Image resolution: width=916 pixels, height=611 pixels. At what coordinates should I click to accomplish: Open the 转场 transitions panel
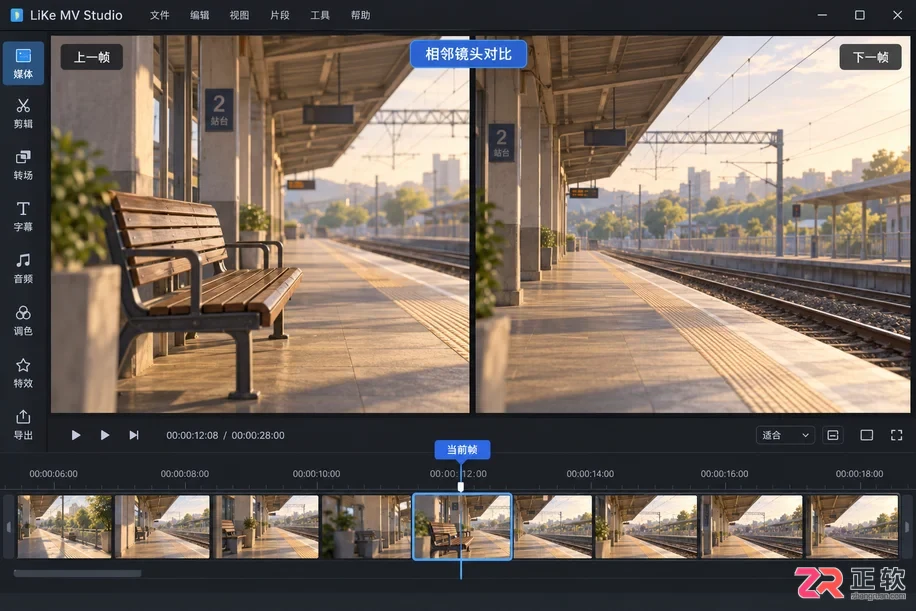[23, 165]
